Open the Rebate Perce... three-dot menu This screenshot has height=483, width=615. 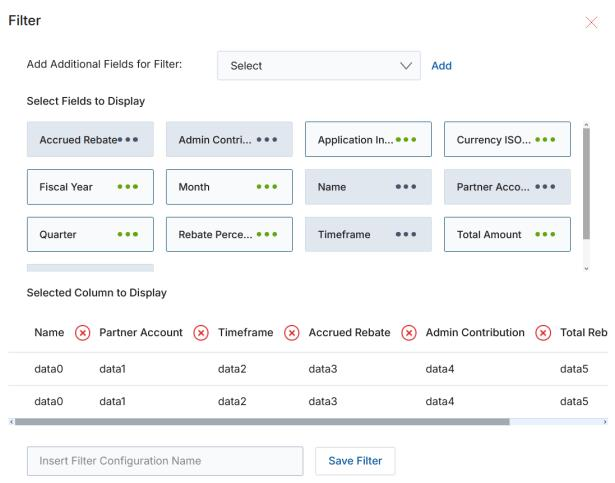(267, 234)
